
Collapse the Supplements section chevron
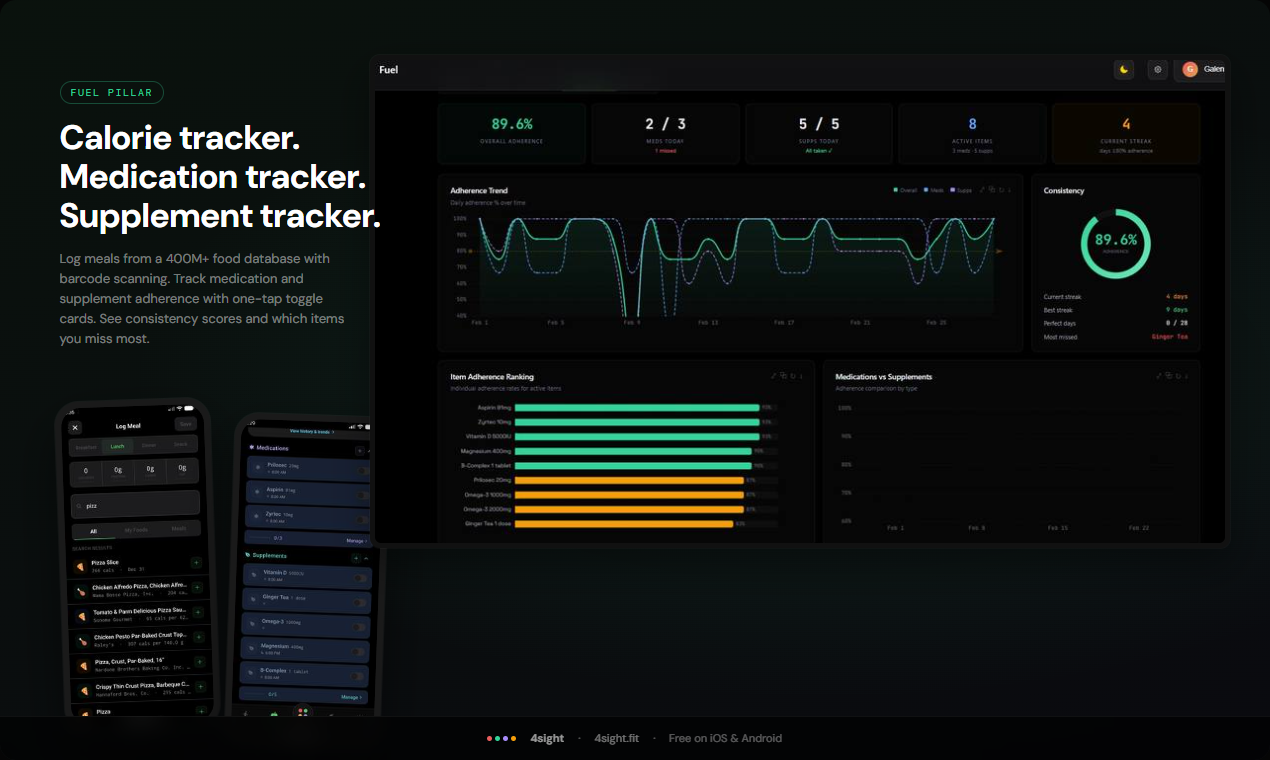366,558
